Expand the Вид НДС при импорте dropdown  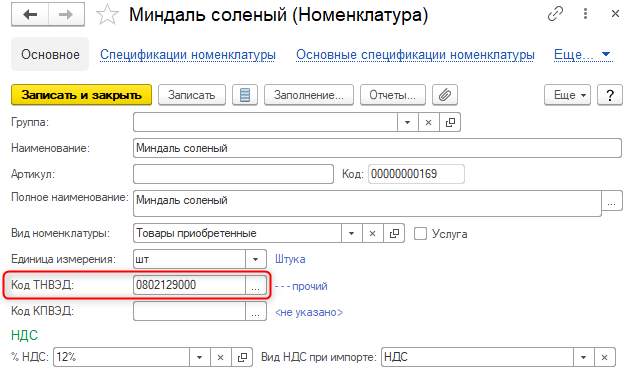[x=584, y=357]
